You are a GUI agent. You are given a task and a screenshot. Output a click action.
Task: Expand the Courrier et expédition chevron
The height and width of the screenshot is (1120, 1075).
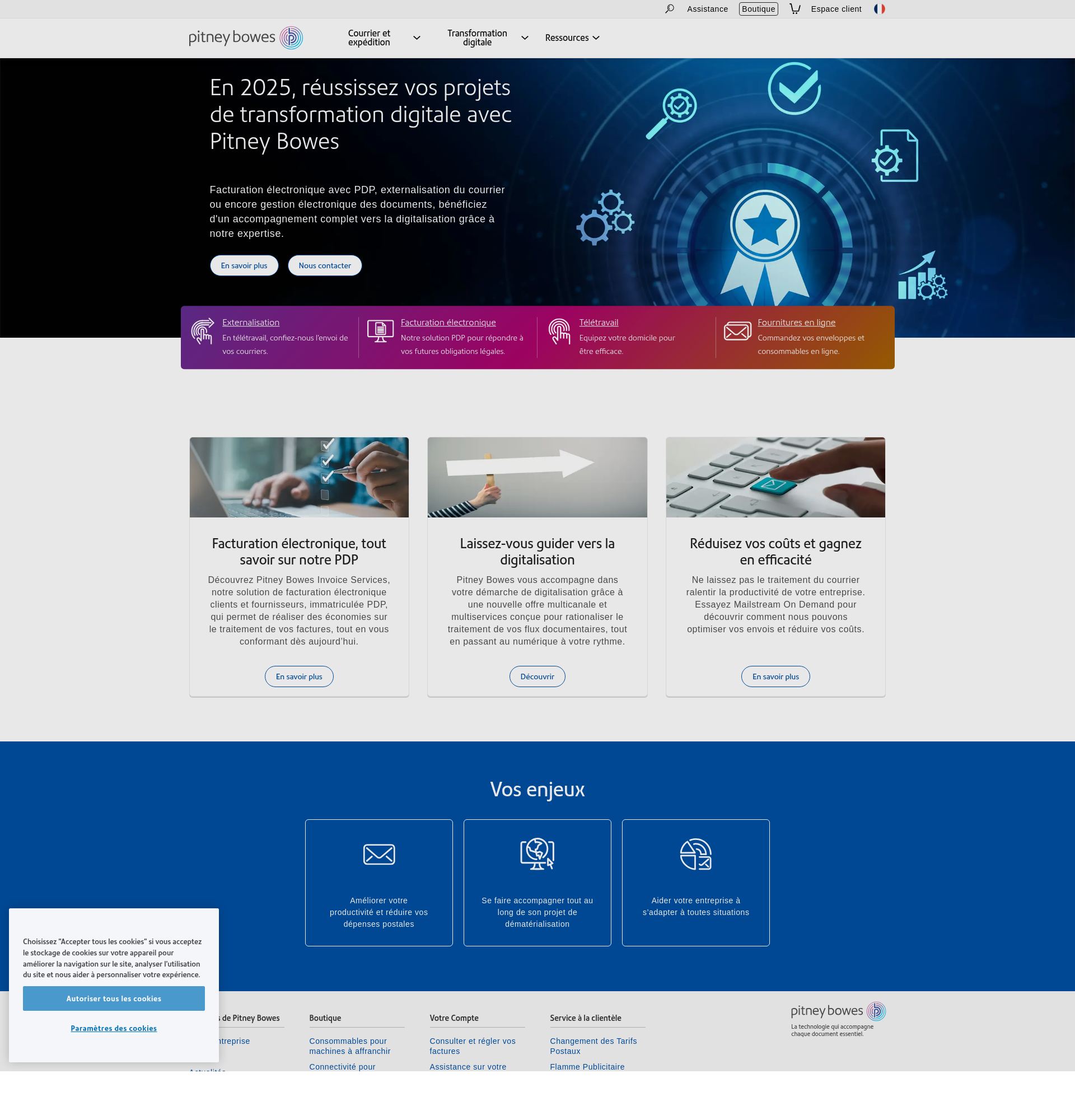417,38
